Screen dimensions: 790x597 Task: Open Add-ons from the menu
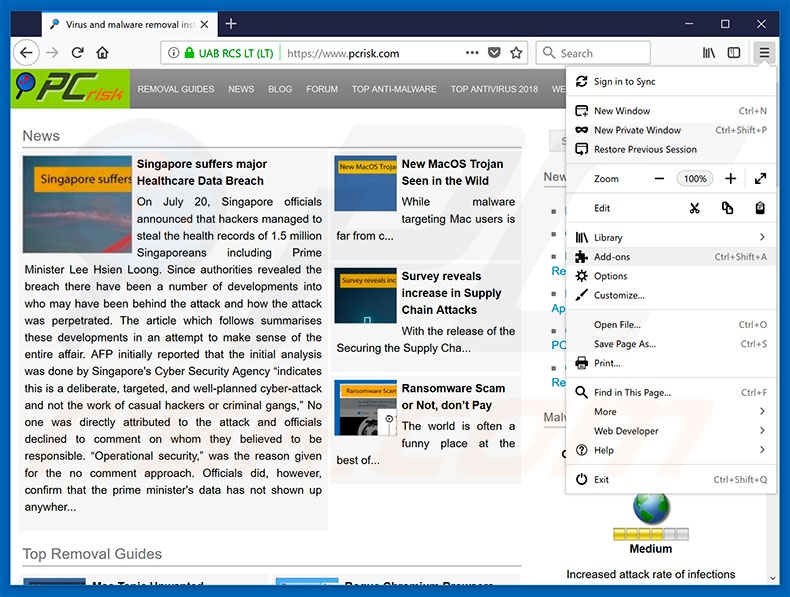coord(612,257)
